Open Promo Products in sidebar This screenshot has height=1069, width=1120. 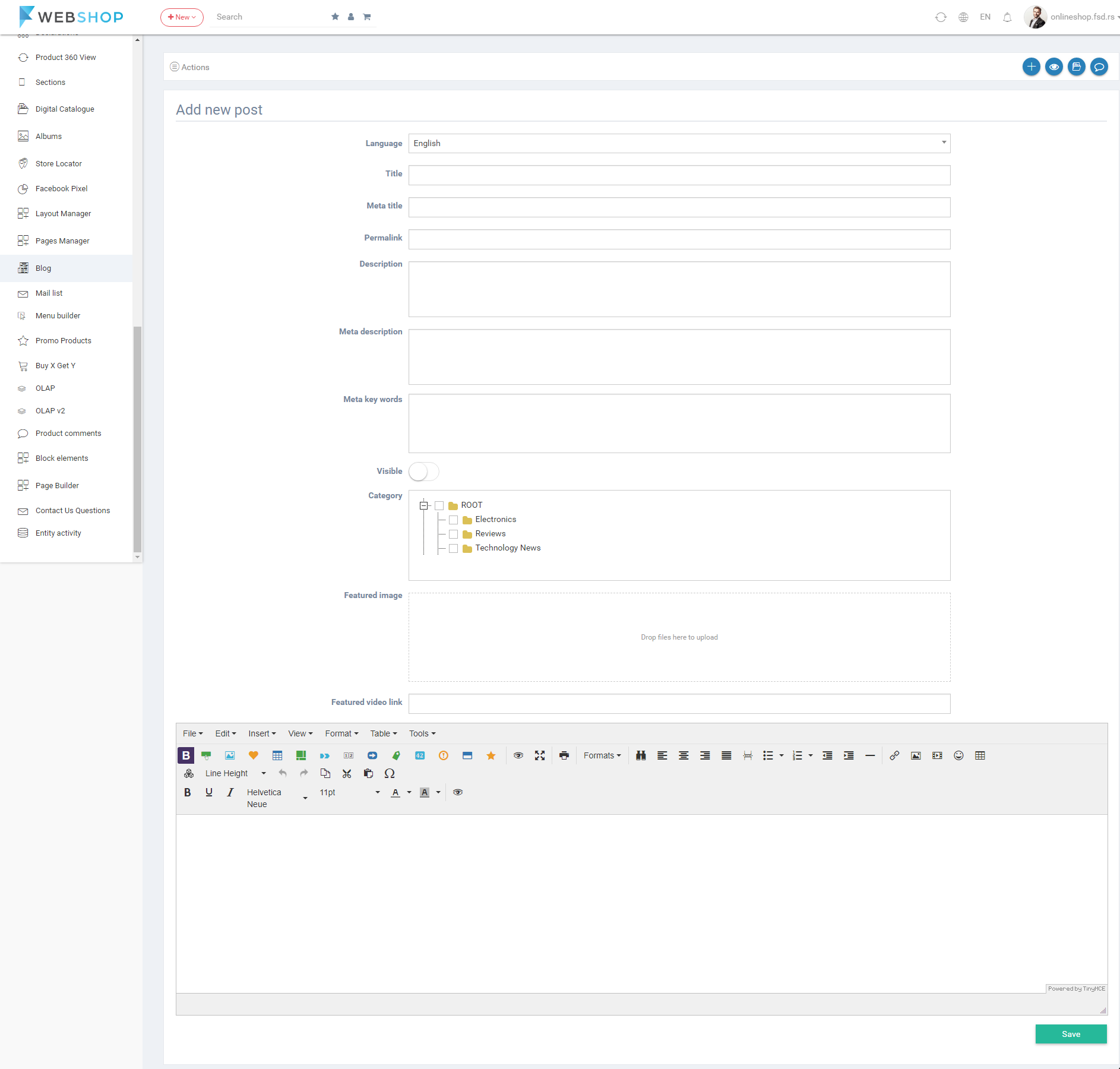[64, 340]
